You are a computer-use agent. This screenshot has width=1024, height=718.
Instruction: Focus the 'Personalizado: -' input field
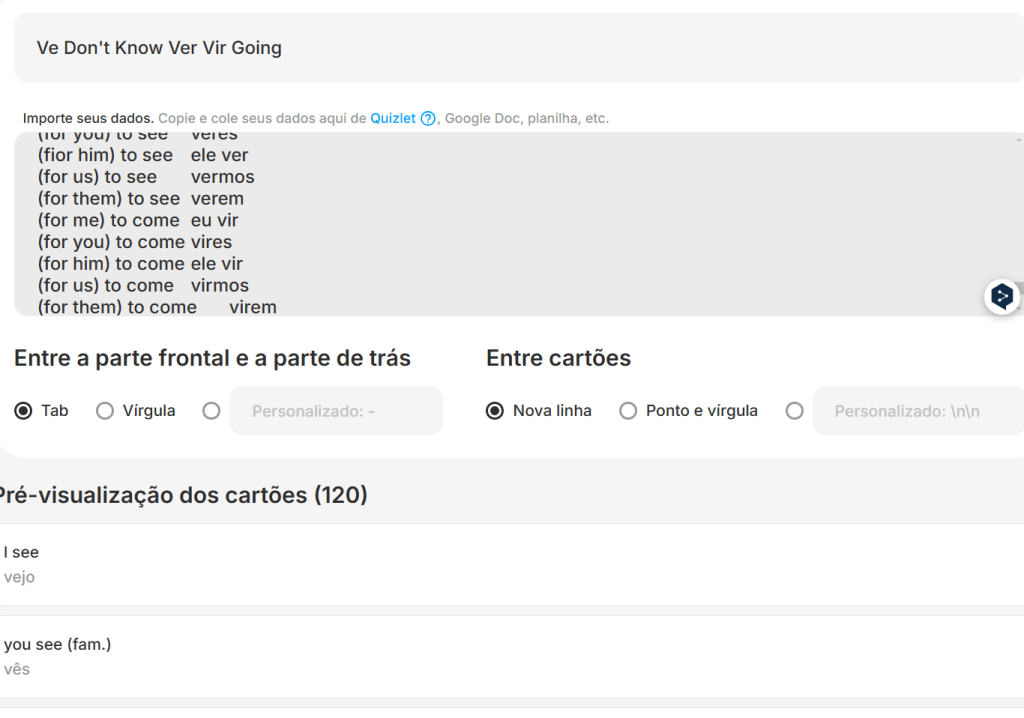point(336,411)
